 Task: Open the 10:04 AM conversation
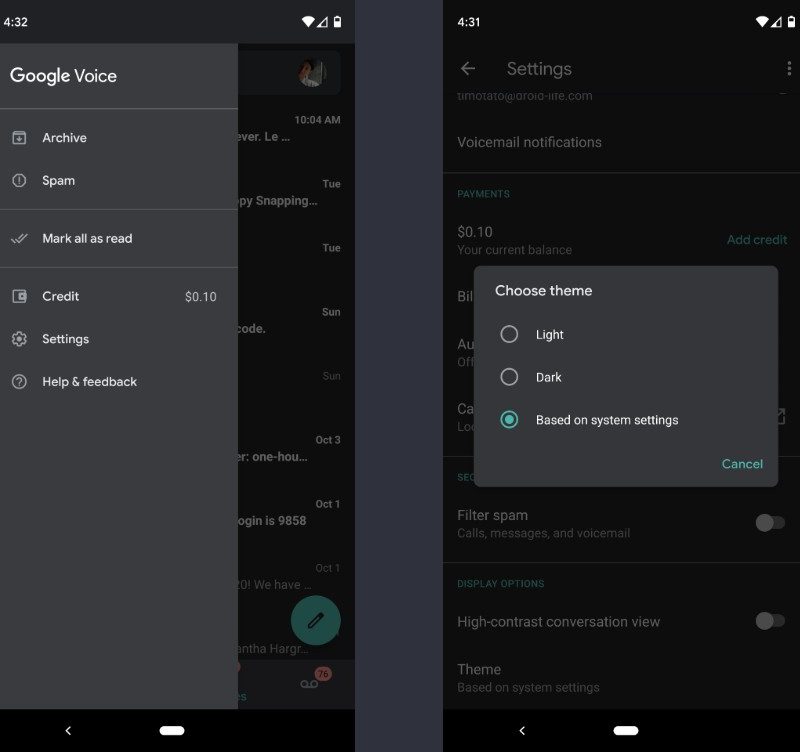296,129
